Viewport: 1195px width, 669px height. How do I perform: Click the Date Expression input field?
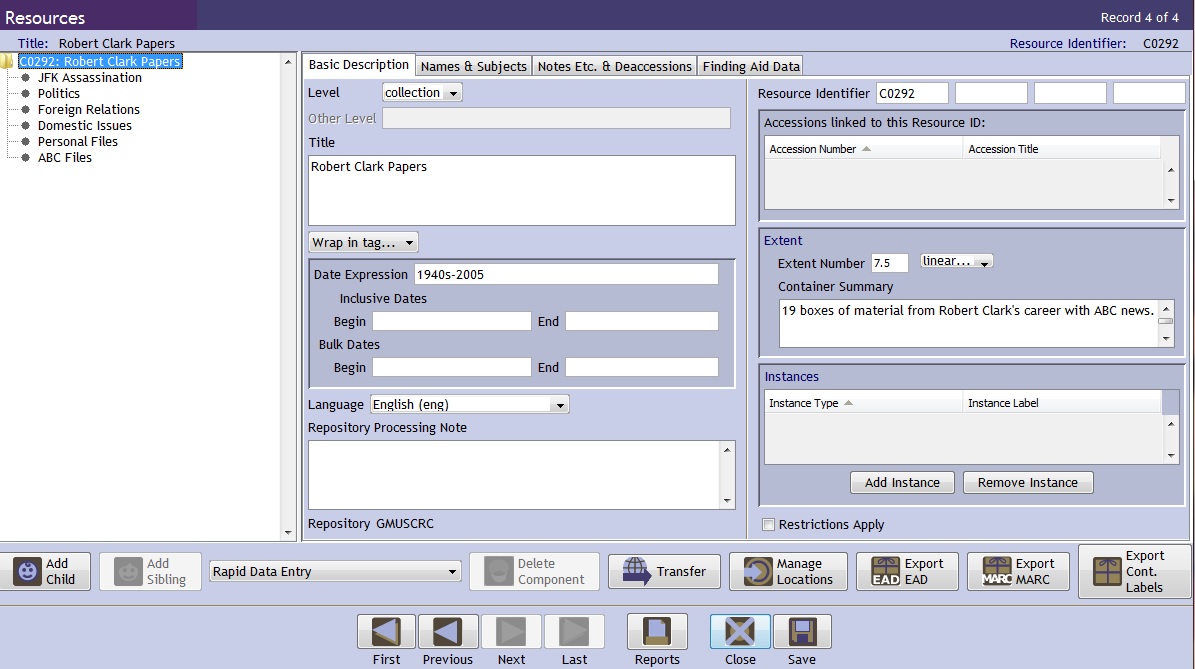(565, 274)
